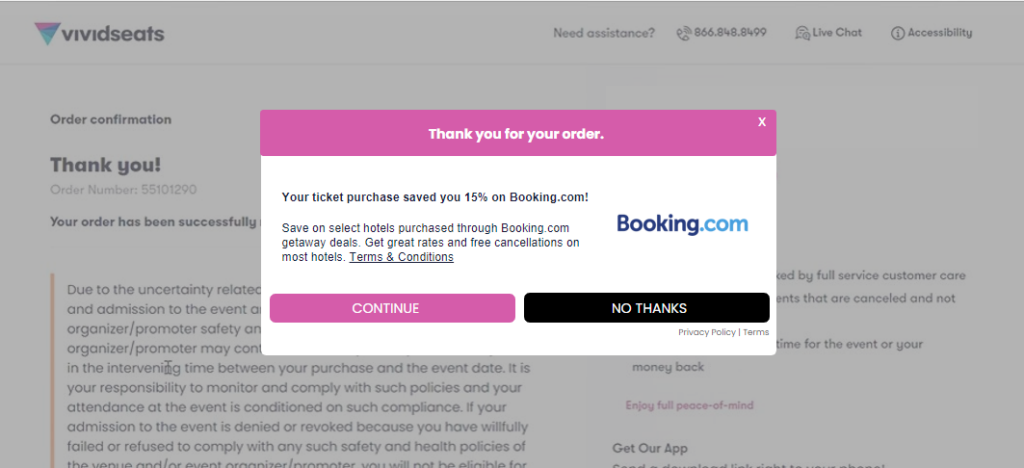Open the Accessibility text link
The width and height of the screenshot is (1024, 468).
pyautogui.click(x=939, y=33)
